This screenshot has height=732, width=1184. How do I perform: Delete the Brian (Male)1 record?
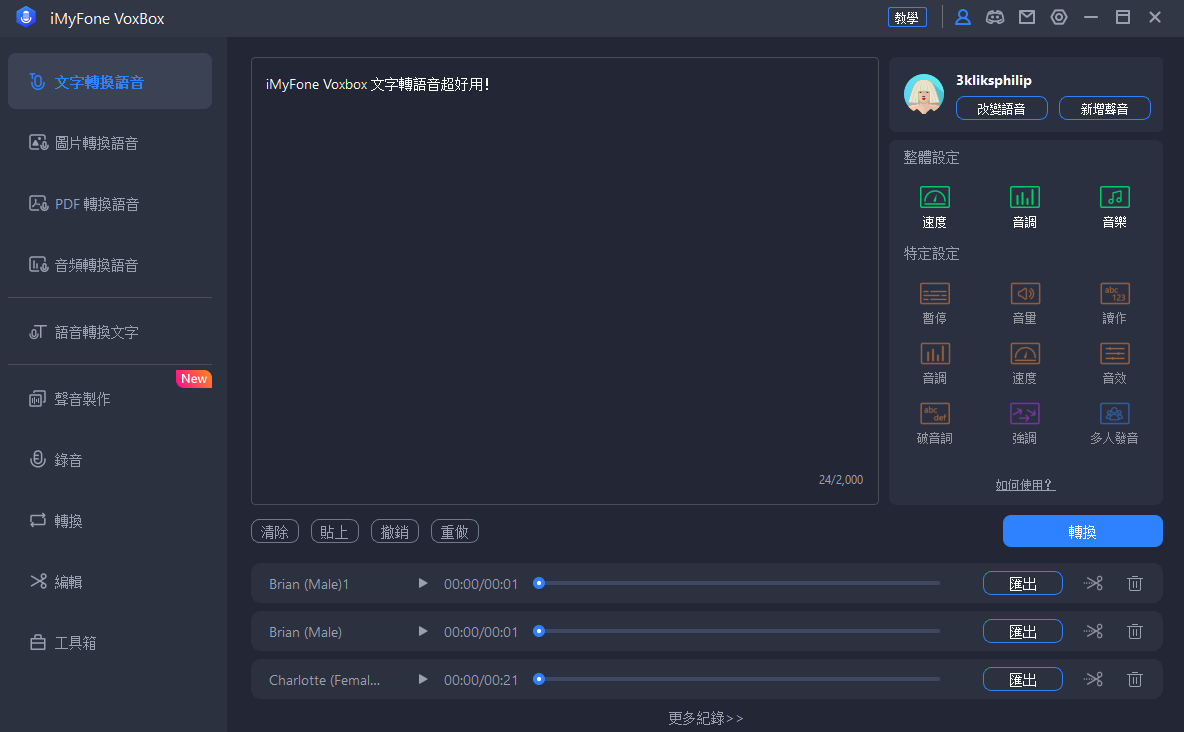pos(1134,583)
